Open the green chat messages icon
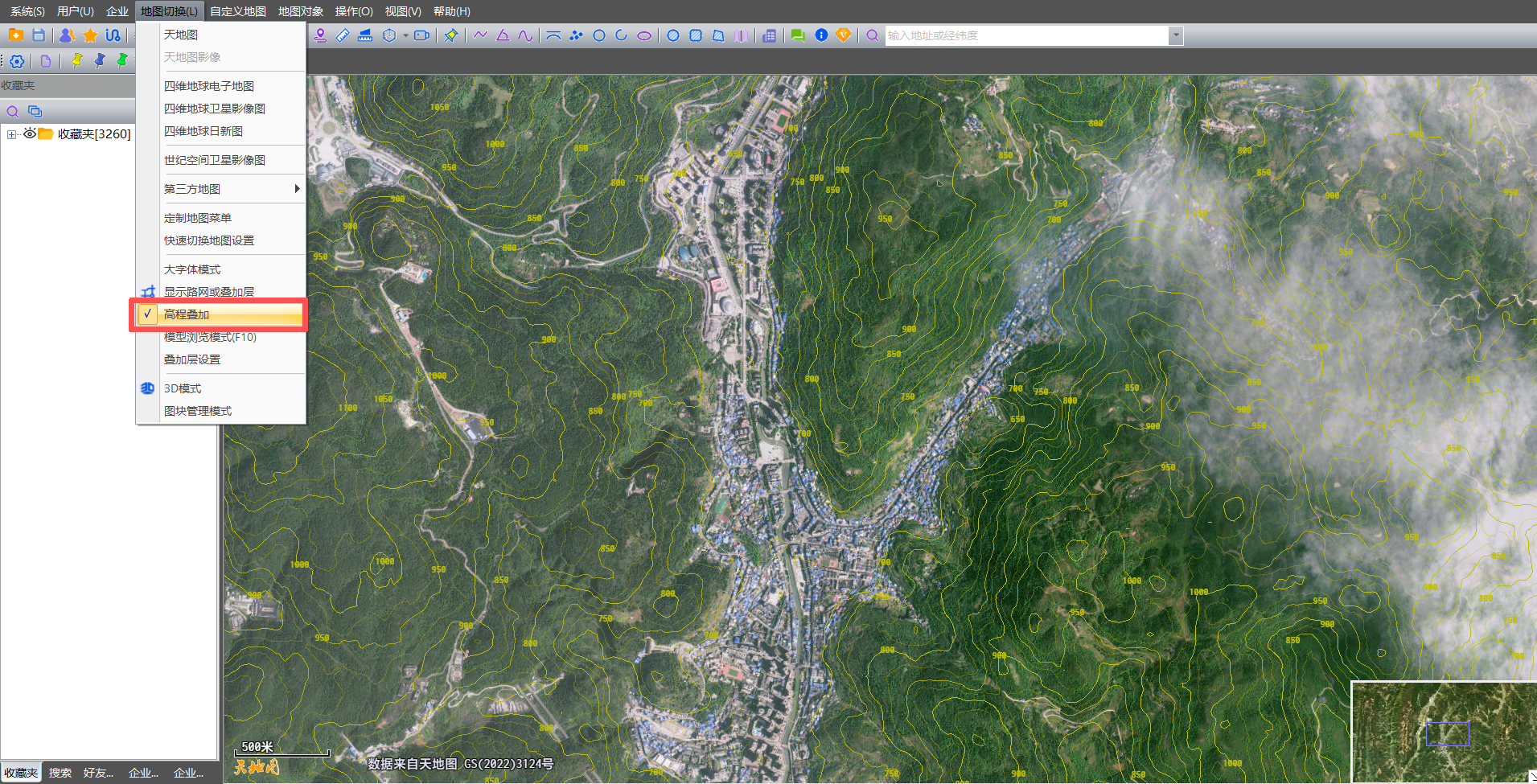The width and height of the screenshot is (1537, 784). click(x=798, y=35)
